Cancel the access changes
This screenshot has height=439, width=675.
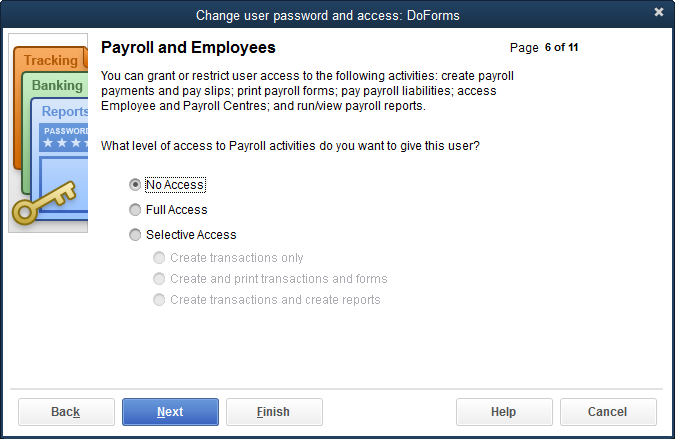pyautogui.click(x=608, y=412)
